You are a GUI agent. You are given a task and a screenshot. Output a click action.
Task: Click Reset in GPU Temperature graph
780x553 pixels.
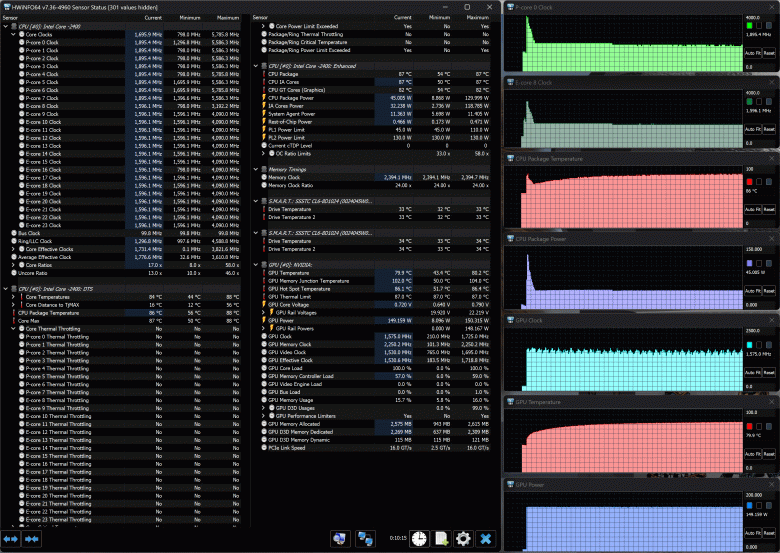pos(769,454)
